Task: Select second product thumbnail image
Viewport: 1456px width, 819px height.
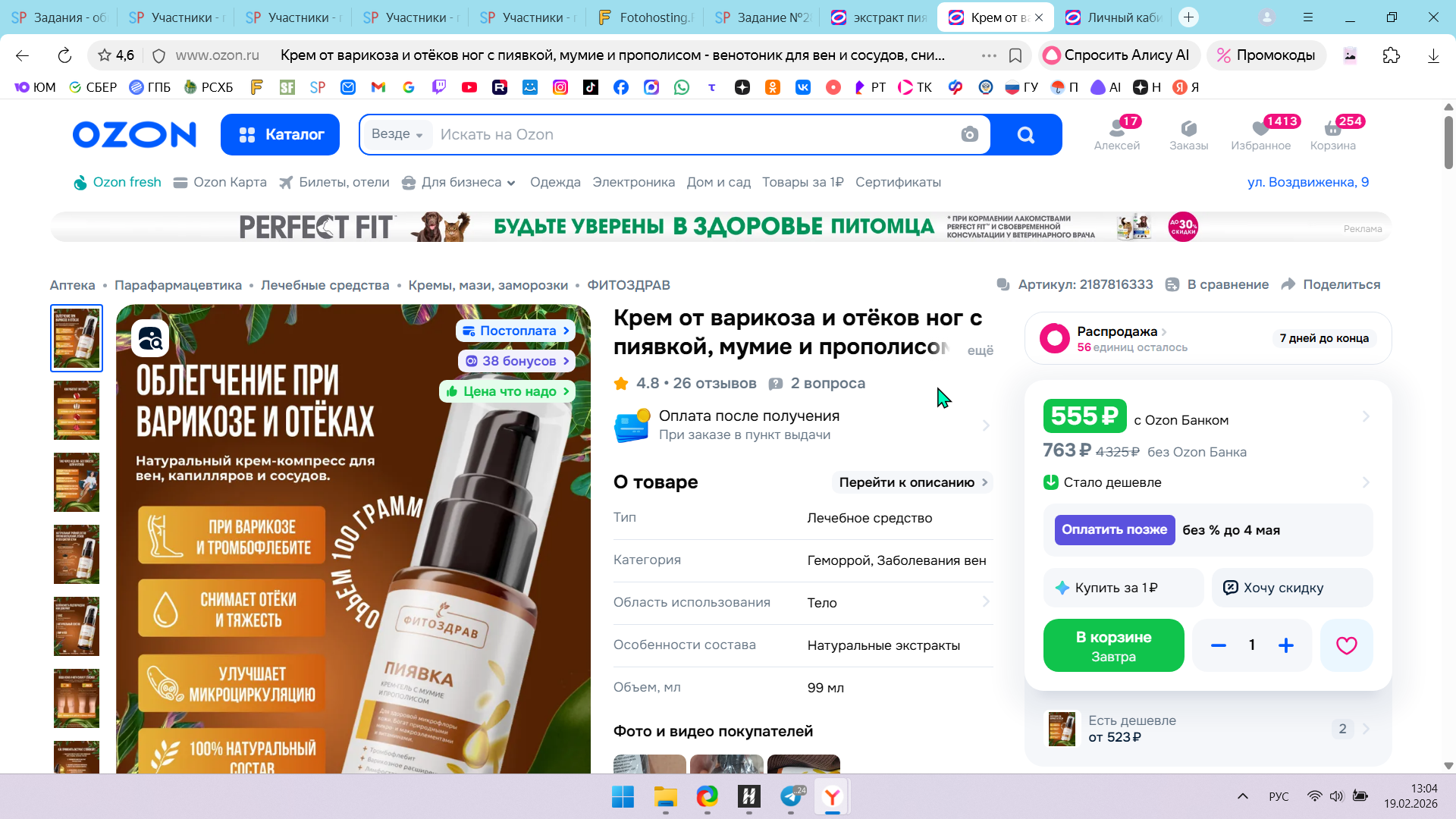Action: pyautogui.click(x=77, y=410)
